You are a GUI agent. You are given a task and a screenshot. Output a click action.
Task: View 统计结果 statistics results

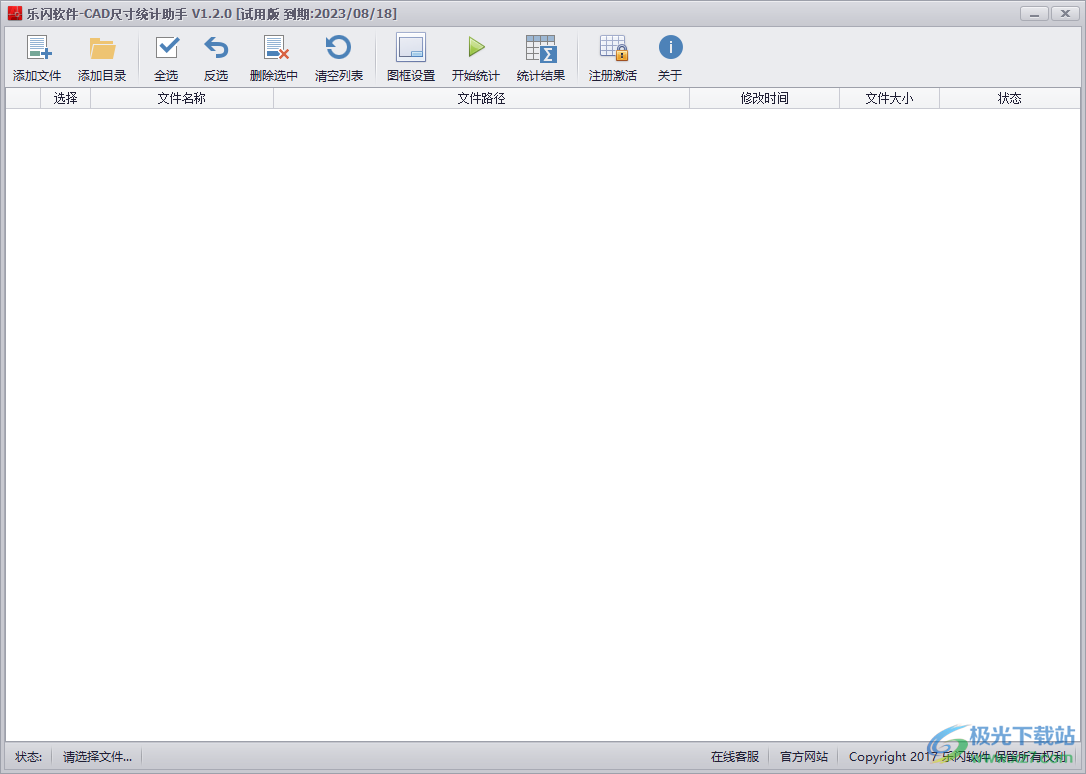tap(541, 58)
